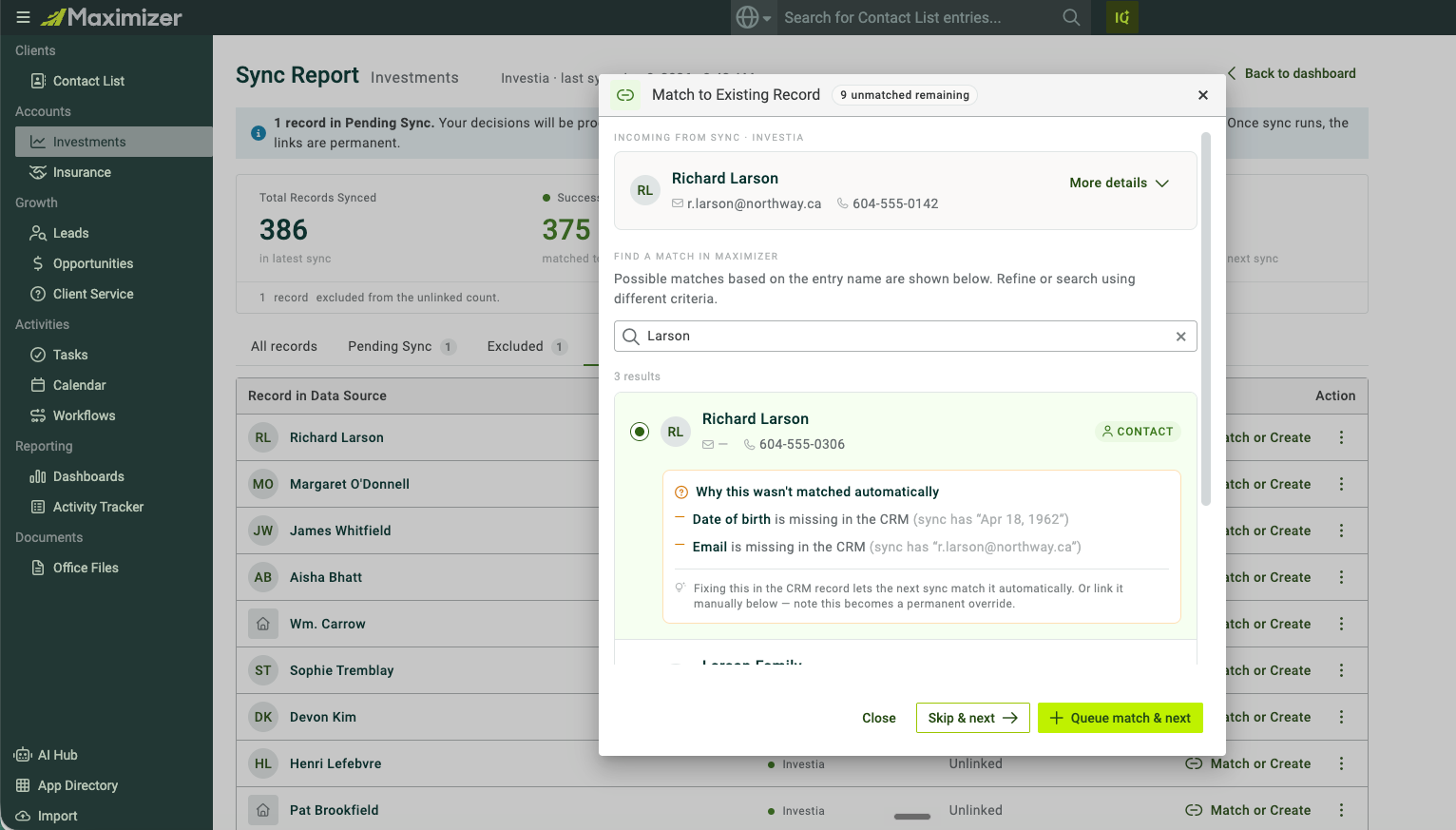
Task: Clear the Larson search field
Action: click(x=1180, y=337)
